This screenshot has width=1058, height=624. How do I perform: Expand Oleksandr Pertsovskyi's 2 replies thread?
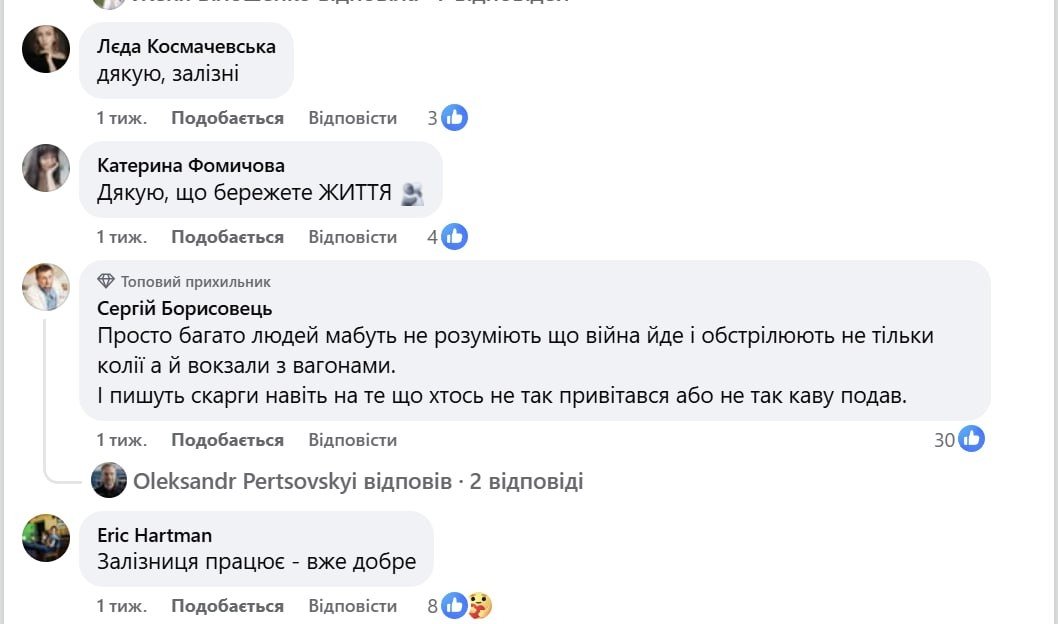click(358, 481)
